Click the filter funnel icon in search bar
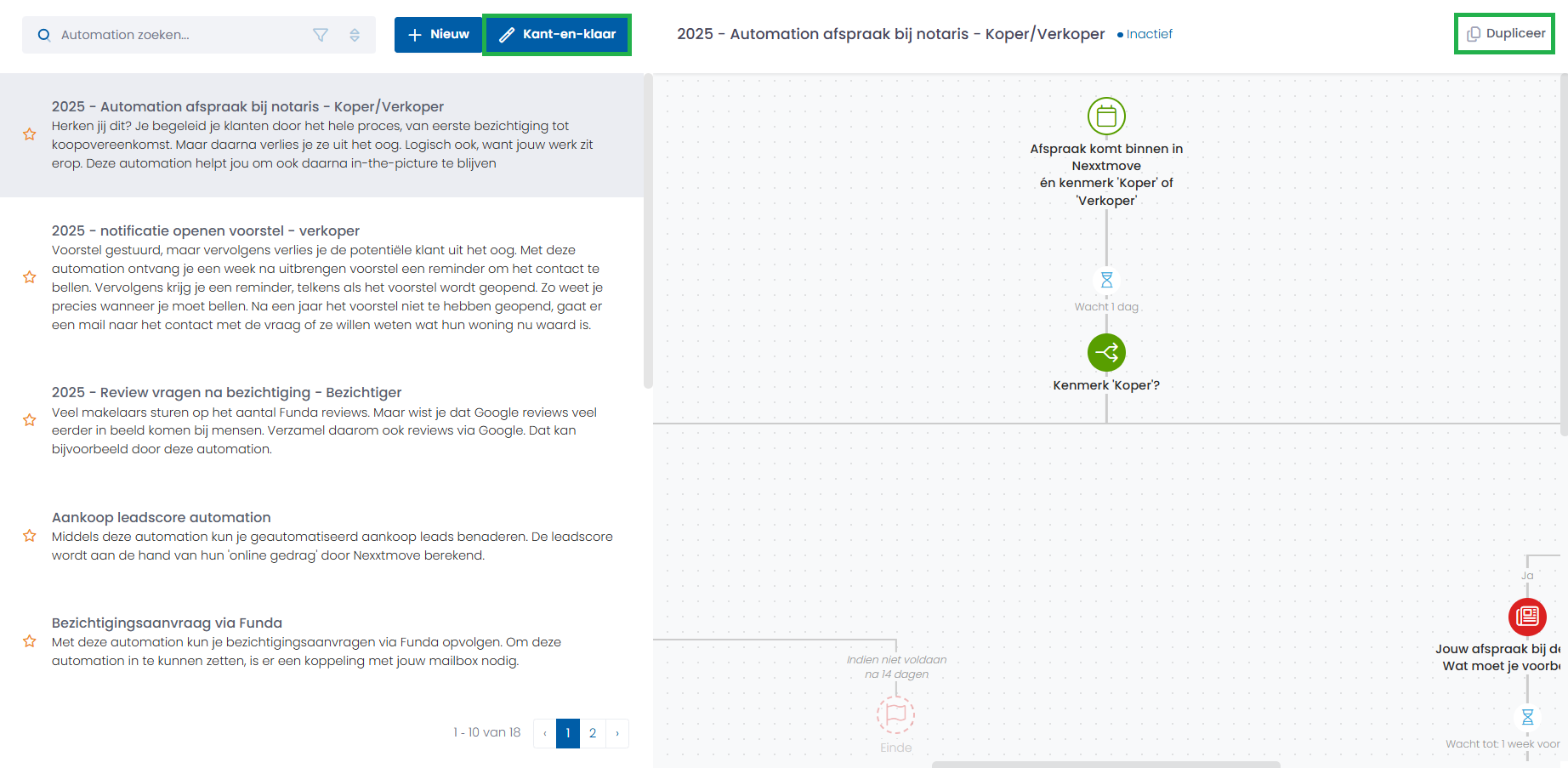The image size is (1568, 768). tap(321, 35)
